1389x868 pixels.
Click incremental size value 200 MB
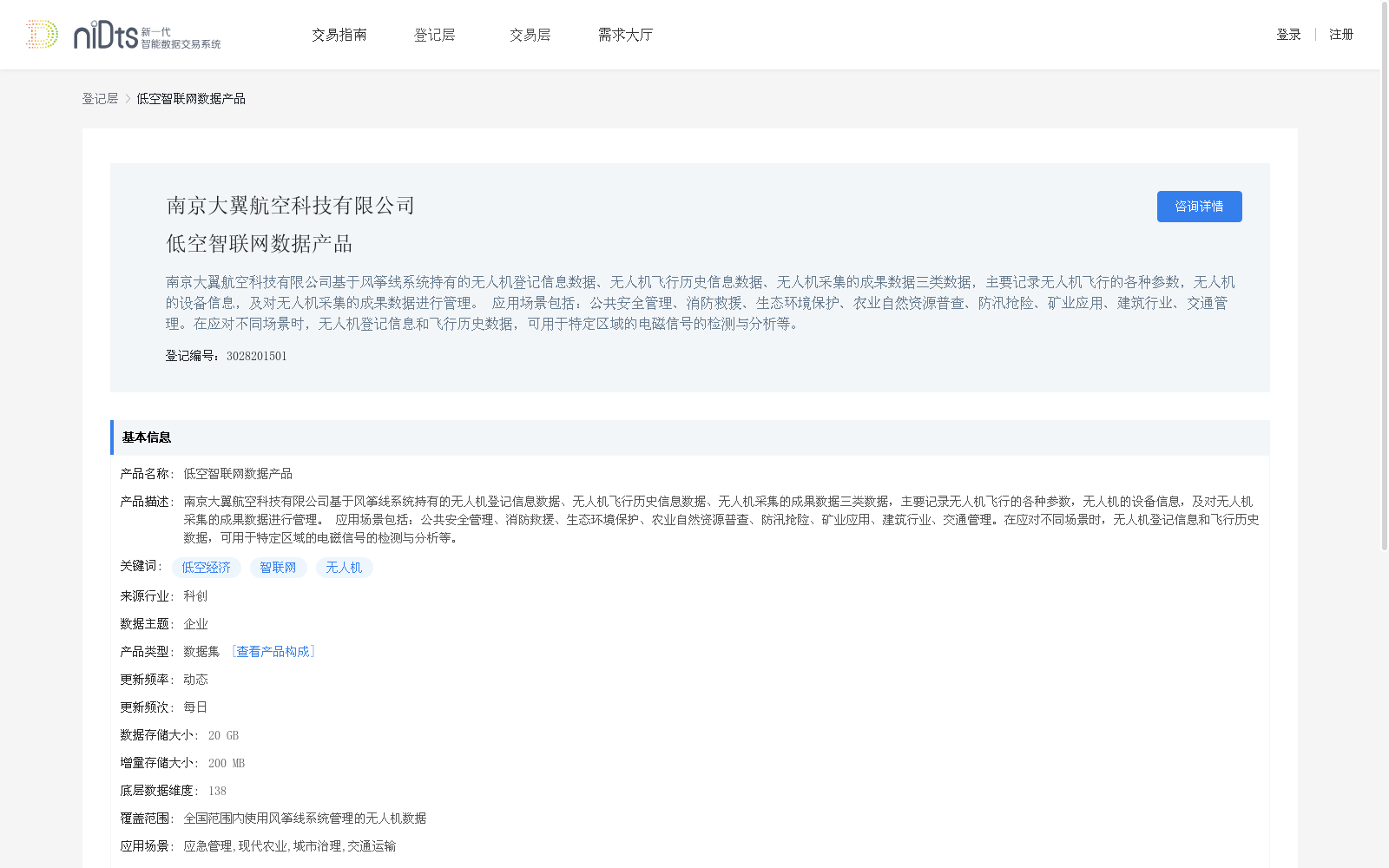227,763
